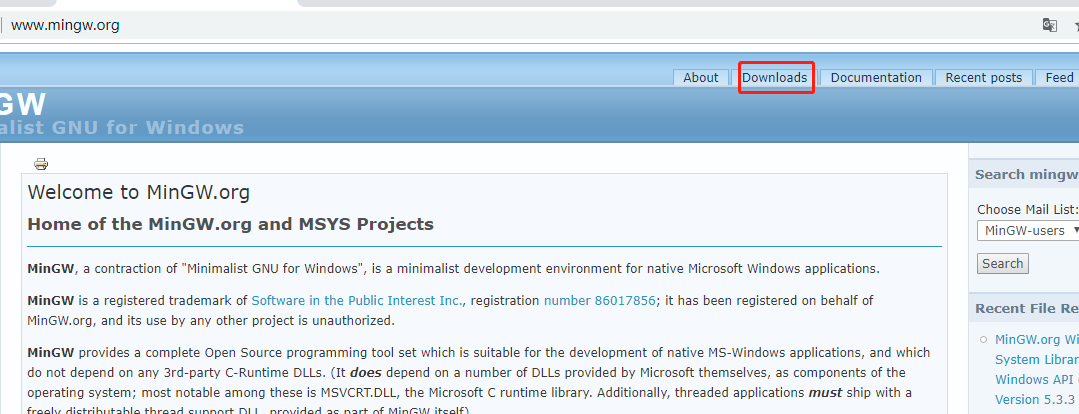Click the Home of the MinGW.org and MSYS Projects heading
The width and height of the screenshot is (1079, 414).
pyautogui.click(x=231, y=224)
